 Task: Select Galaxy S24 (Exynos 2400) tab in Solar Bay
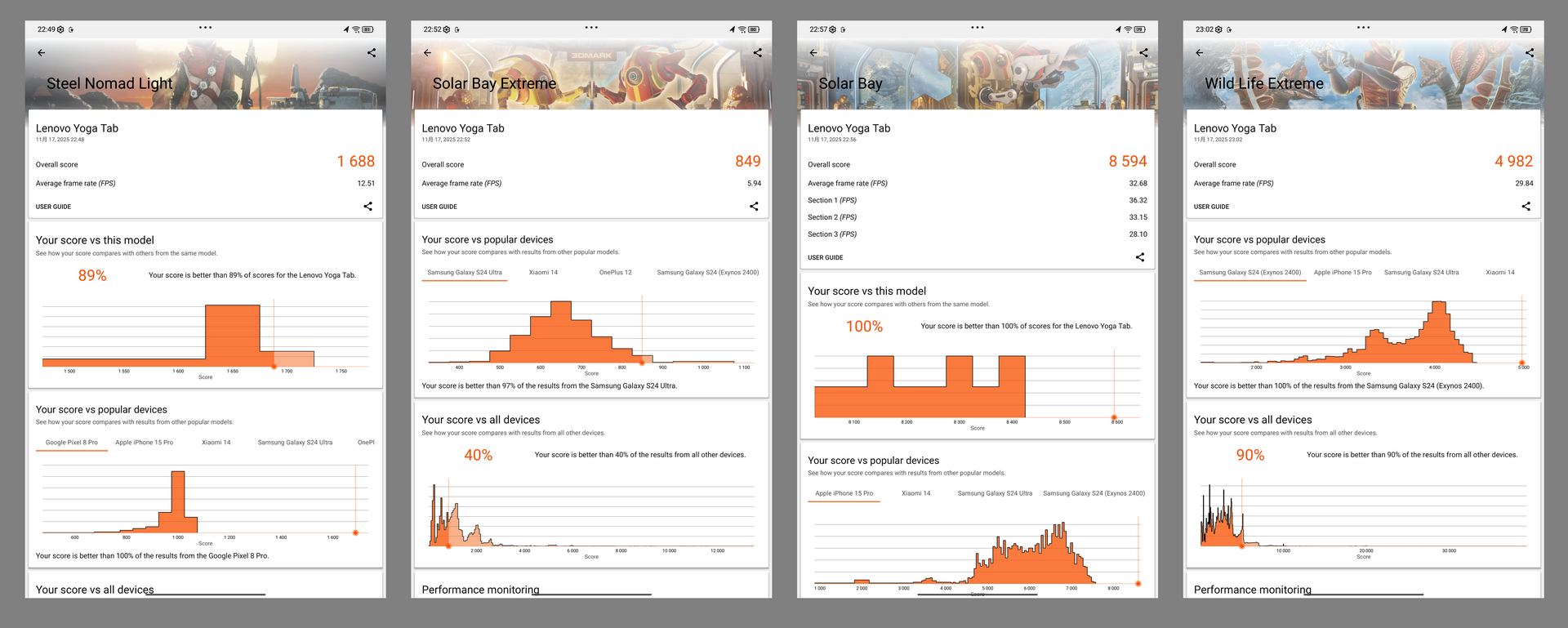click(1094, 493)
